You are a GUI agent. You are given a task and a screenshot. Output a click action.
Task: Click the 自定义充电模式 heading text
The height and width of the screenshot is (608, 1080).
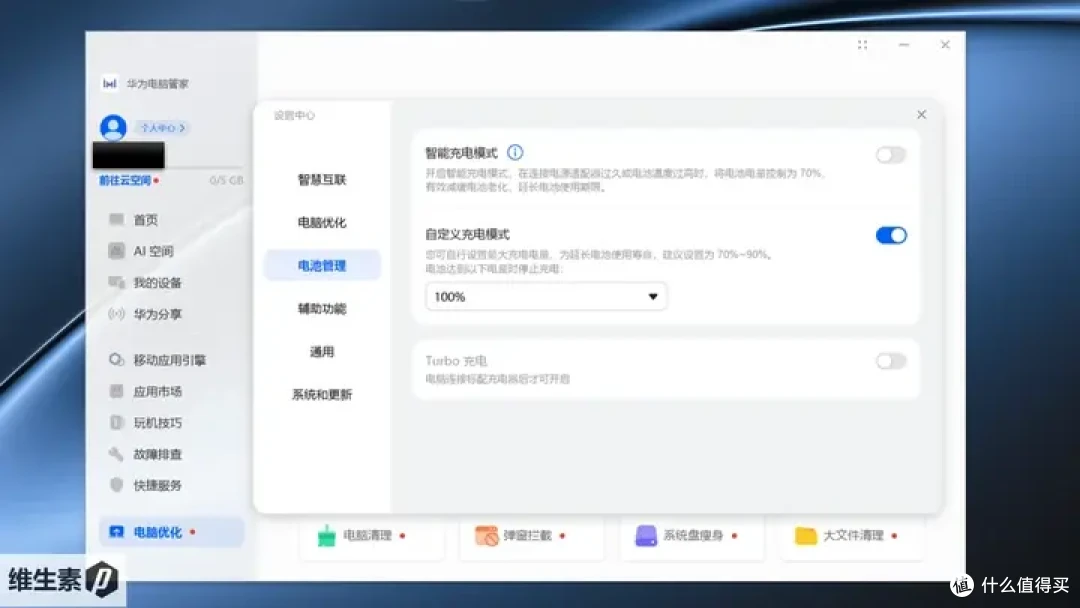(x=467, y=234)
